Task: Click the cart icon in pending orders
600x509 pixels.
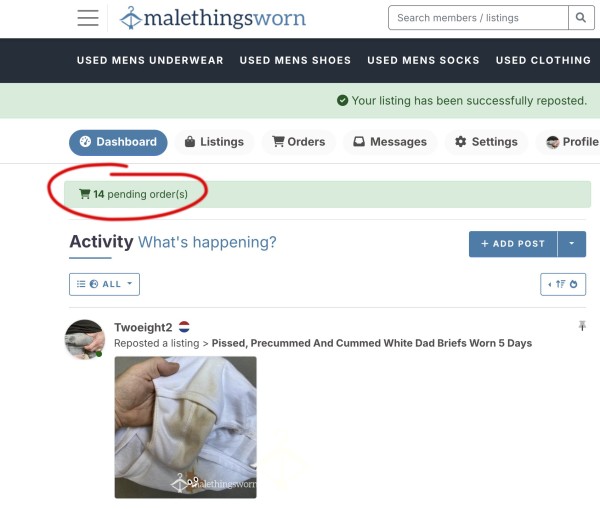Action: click(x=84, y=194)
